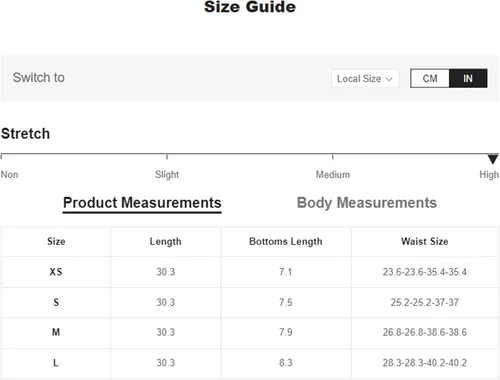Click the Medium stretch label
Image resolution: width=500 pixels, height=380 pixels.
333,174
